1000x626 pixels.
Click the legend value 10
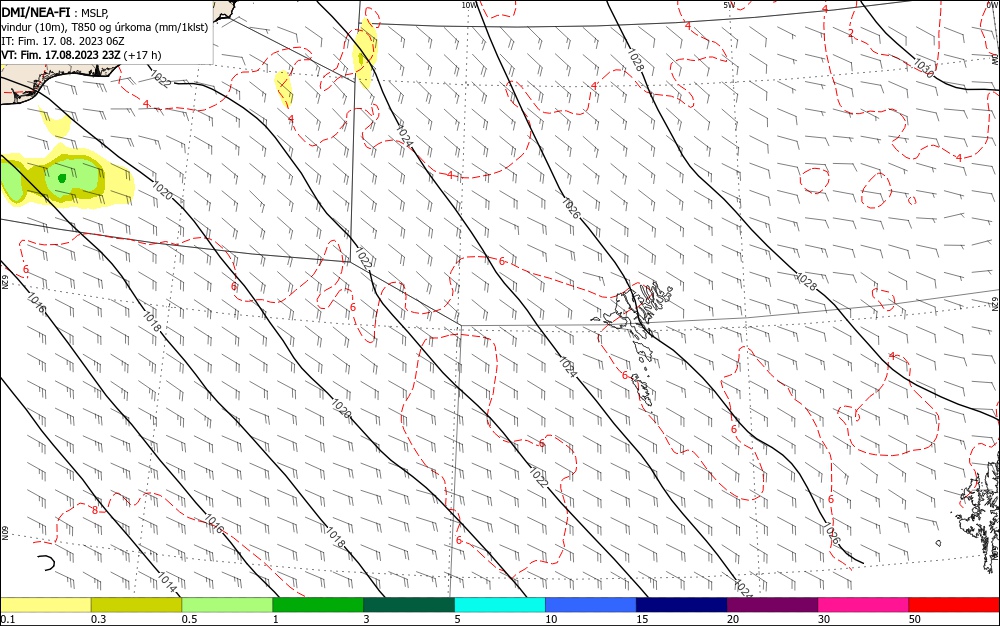click(551, 619)
